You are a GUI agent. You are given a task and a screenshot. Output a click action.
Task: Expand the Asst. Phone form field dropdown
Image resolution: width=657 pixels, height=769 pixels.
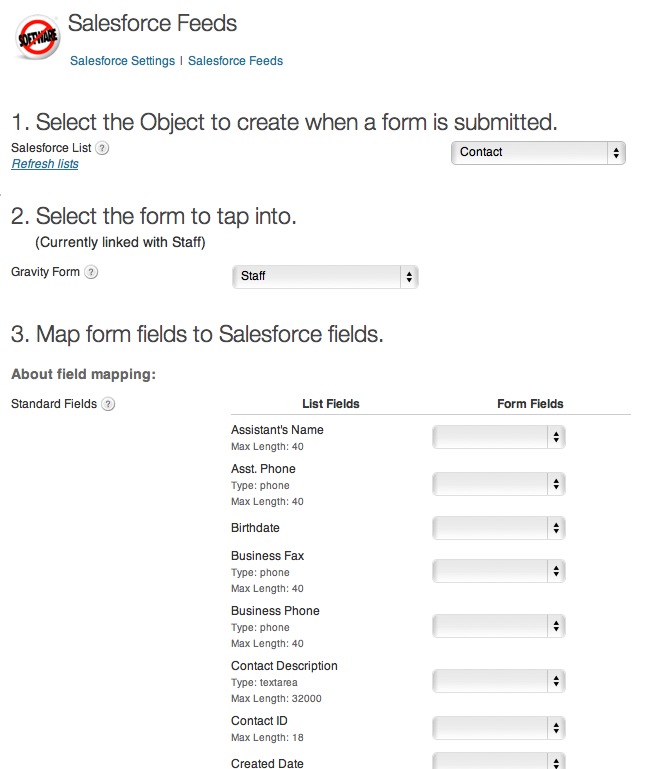(499, 484)
